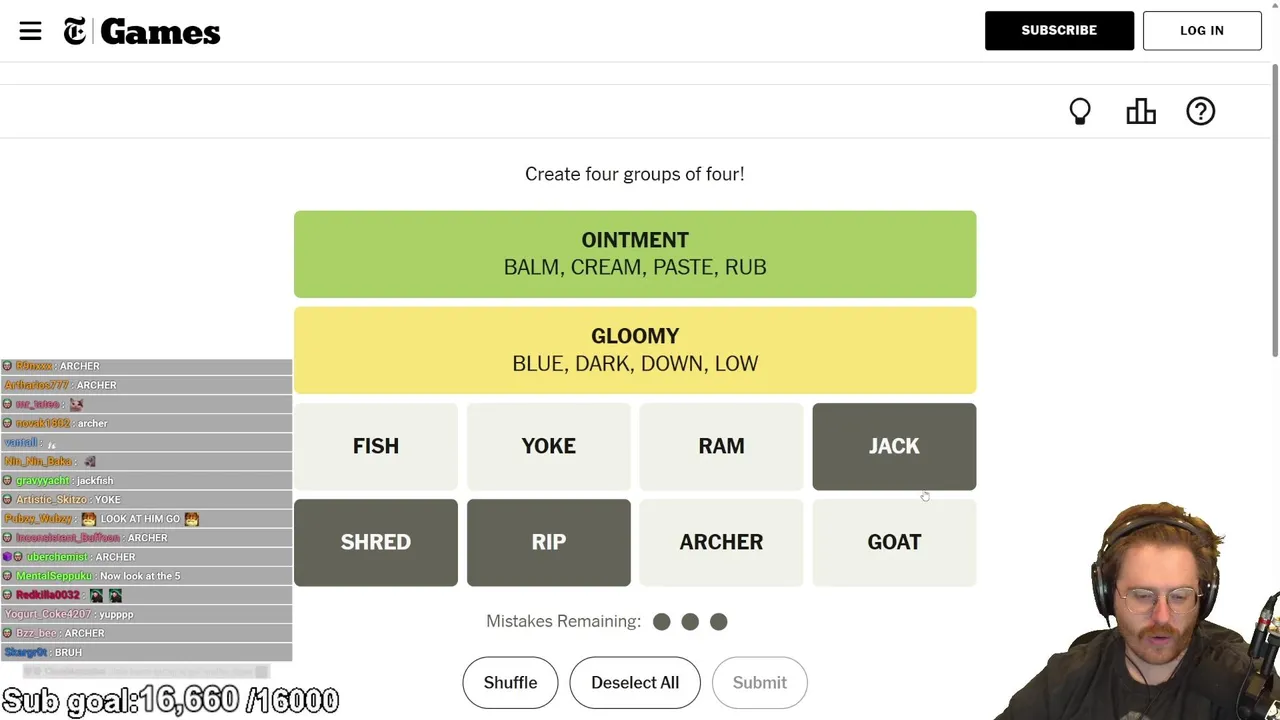1280x720 pixels.
Task: Click the Games title link
Action: [x=160, y=32]
